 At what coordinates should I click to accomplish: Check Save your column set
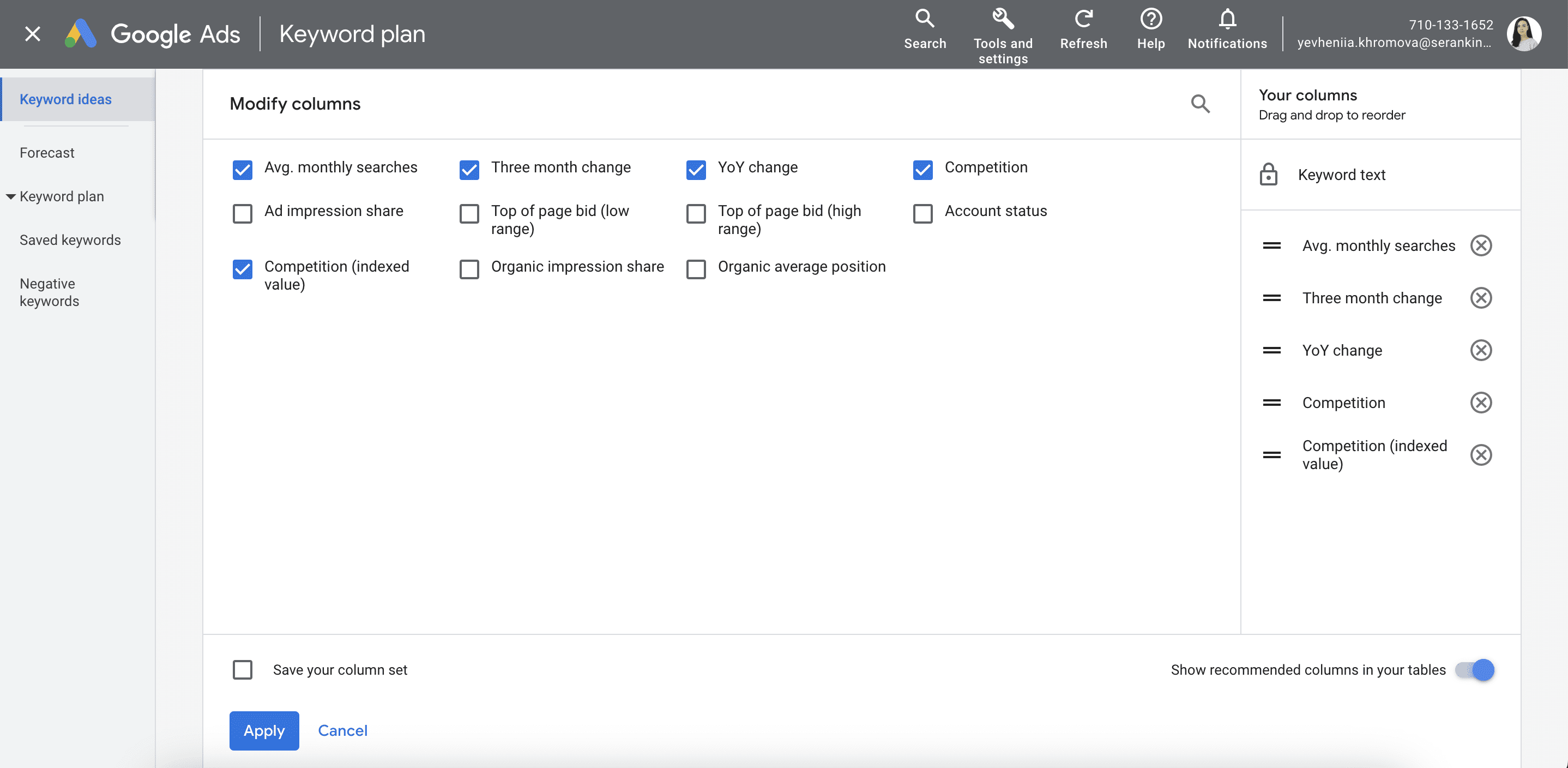[x=242, y=670]
